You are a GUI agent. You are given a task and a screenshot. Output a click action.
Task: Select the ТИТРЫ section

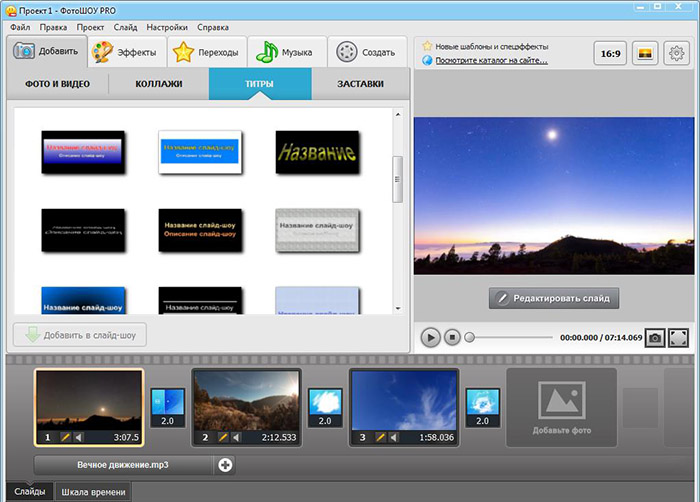point(260,84)
